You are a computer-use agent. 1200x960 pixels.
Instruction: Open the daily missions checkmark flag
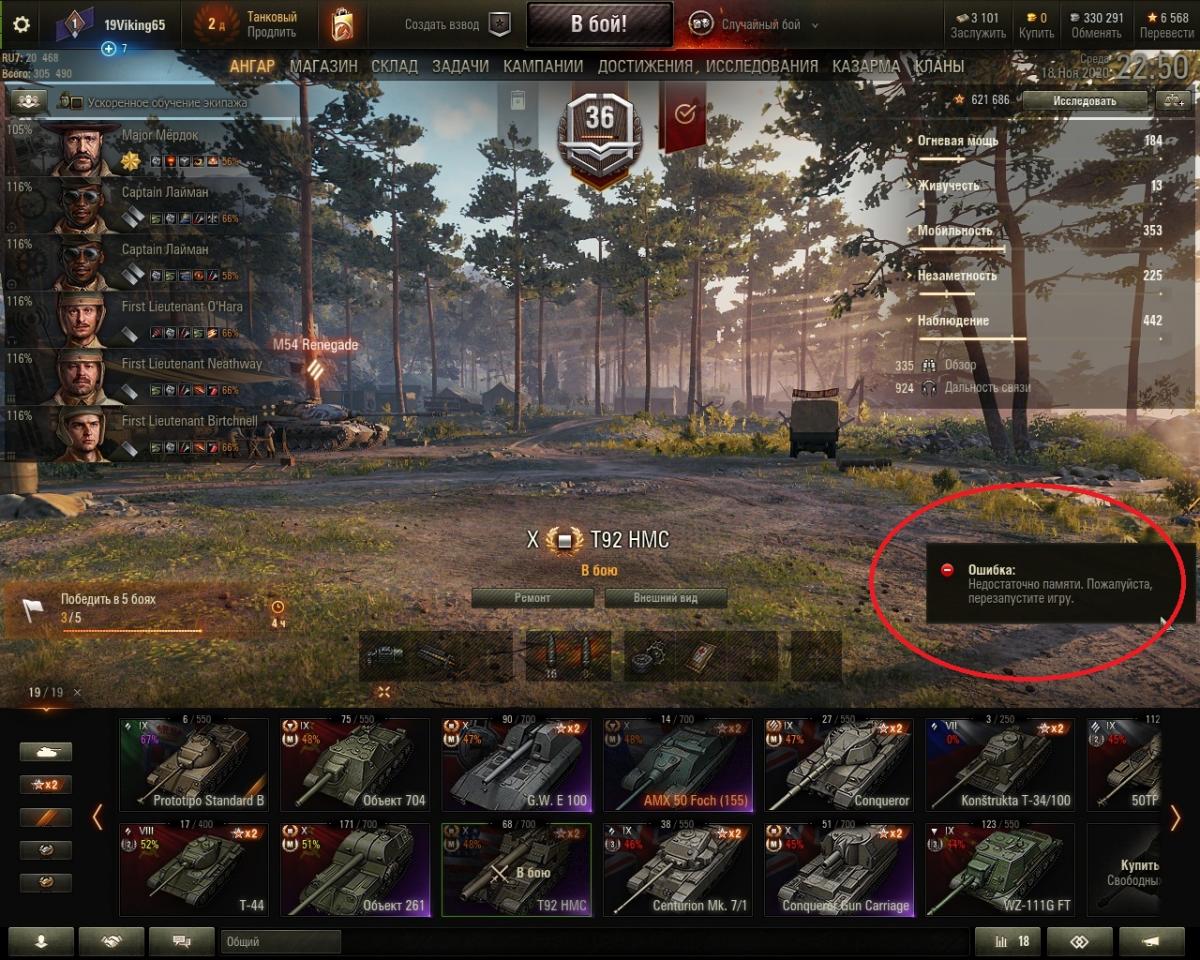[x=685, y=114]
